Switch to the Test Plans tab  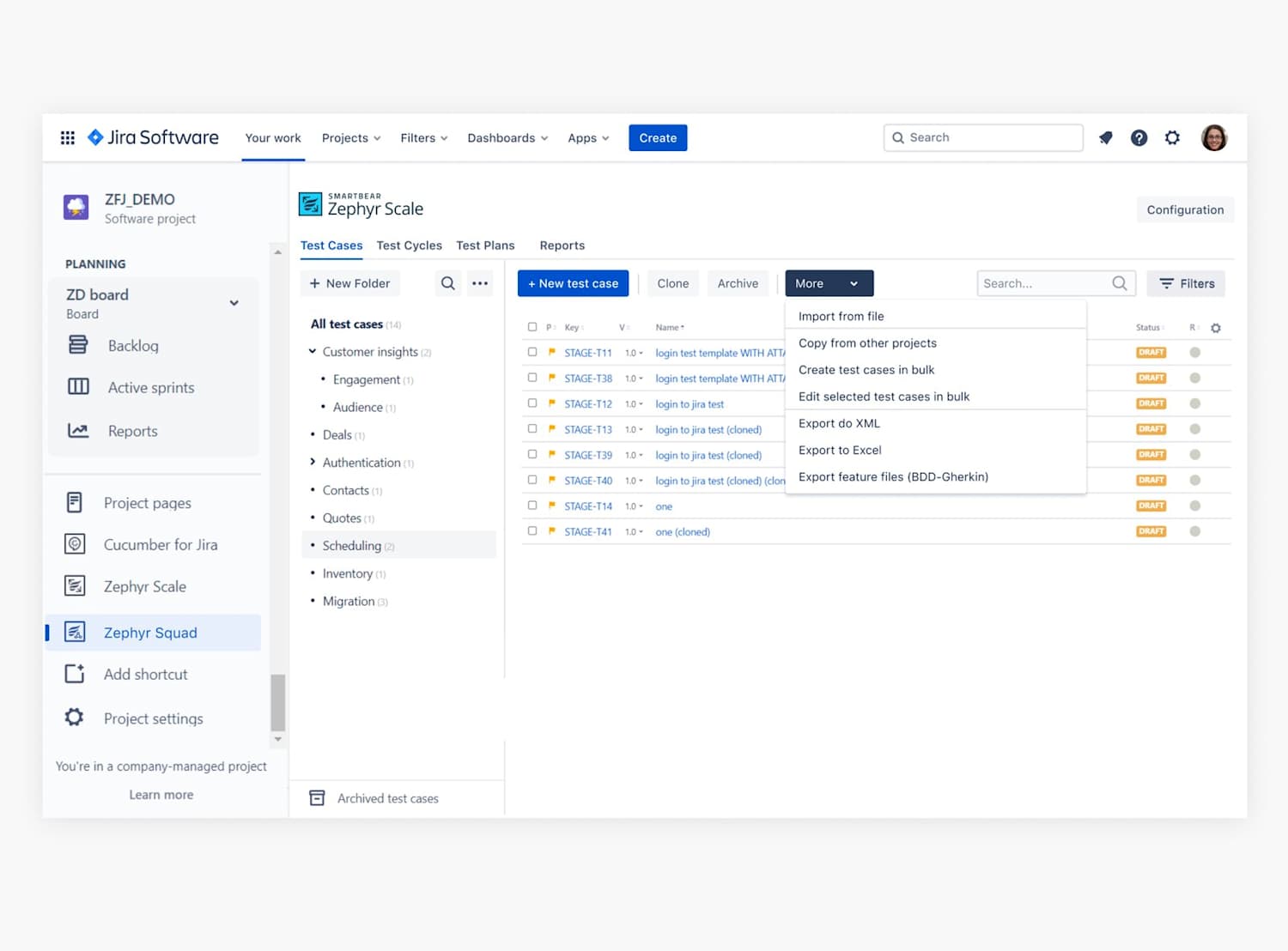tap(486, 245)
